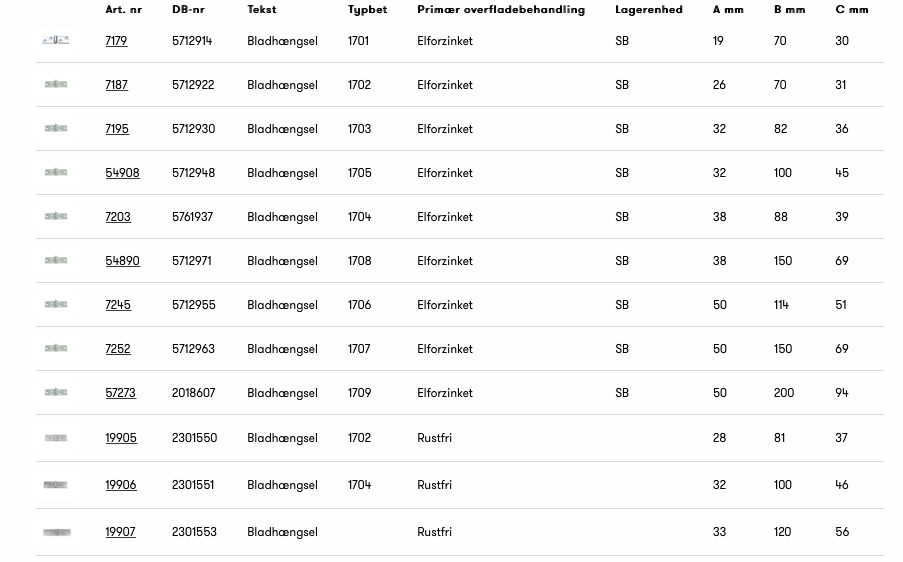Select article link 7245
The height and width of the screenshot is (562, 903).
pos(118,305)
